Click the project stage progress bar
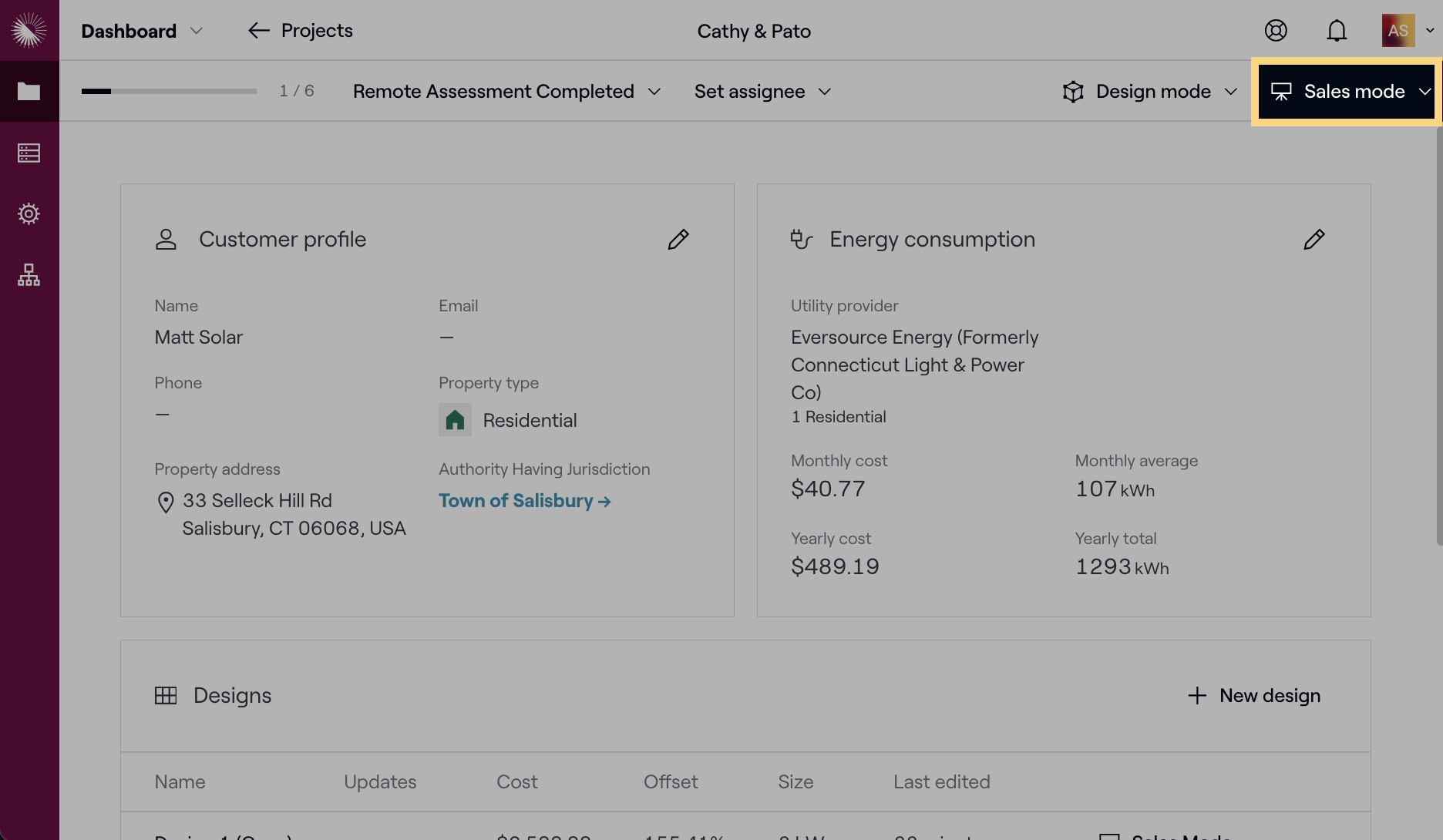This screenshot has height=840, width=1443. (169, 91)
